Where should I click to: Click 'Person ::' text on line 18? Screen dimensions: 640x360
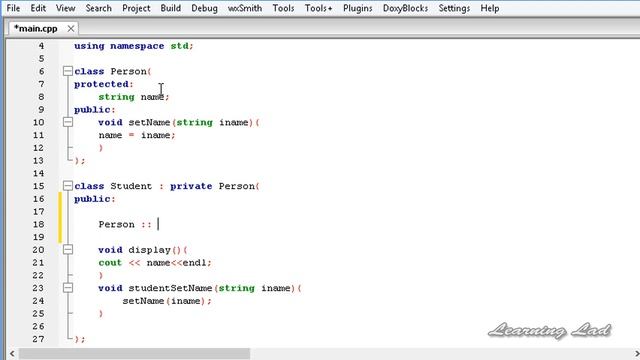click(125, 224)
